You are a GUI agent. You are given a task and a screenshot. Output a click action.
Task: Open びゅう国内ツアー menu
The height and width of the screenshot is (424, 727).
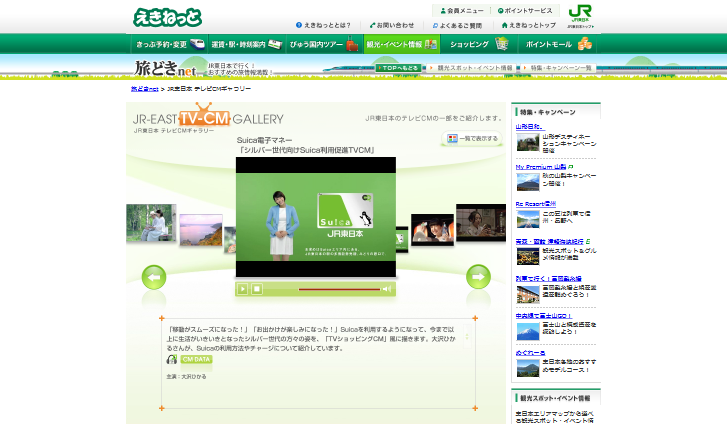pos(324,44)
